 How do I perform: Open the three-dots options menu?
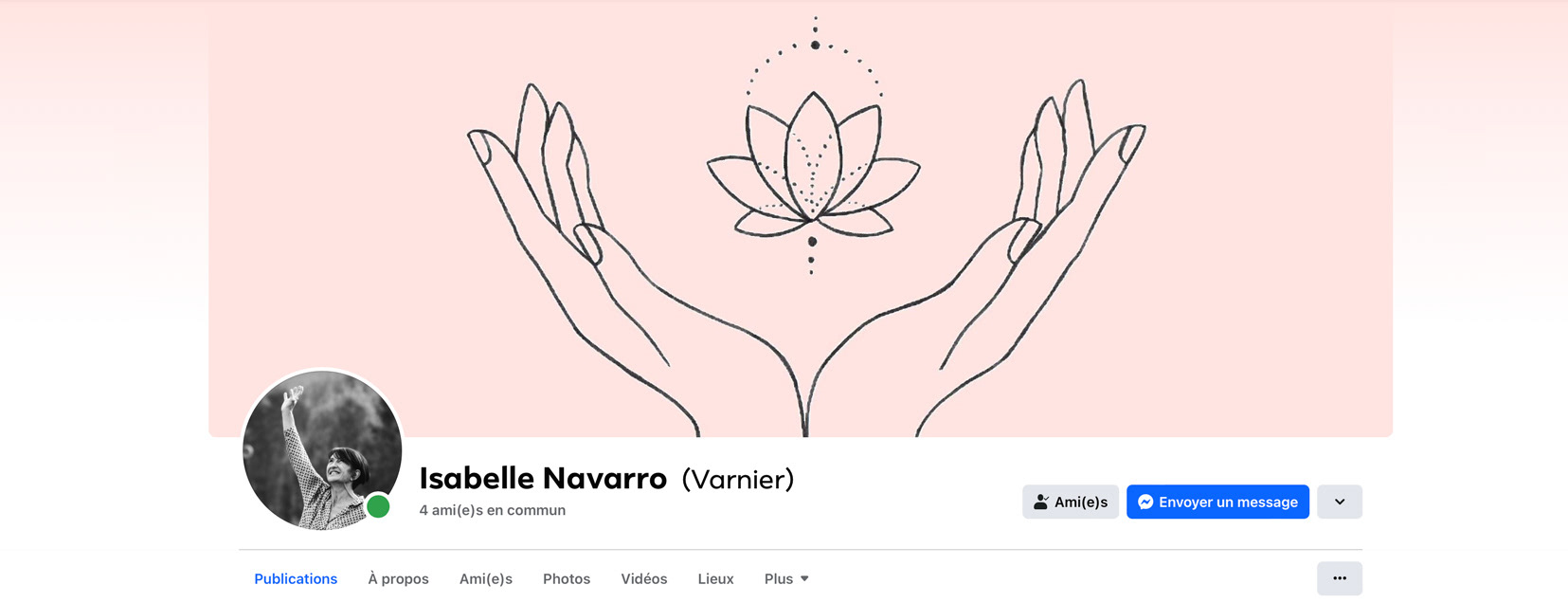pyautogui.click(x=1340, y=578)
